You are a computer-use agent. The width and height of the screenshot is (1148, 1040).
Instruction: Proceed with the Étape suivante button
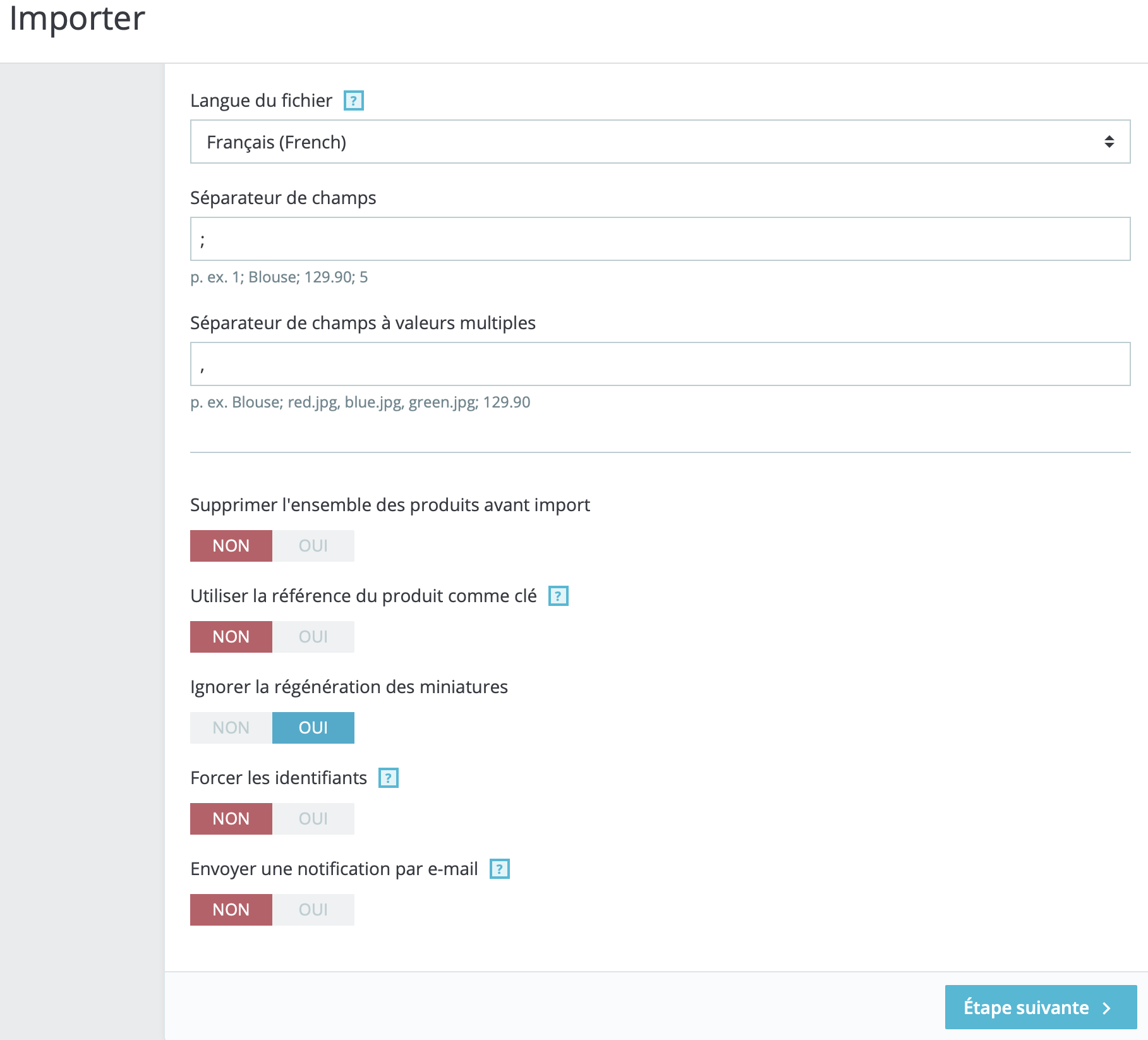coord(1041,1007)
